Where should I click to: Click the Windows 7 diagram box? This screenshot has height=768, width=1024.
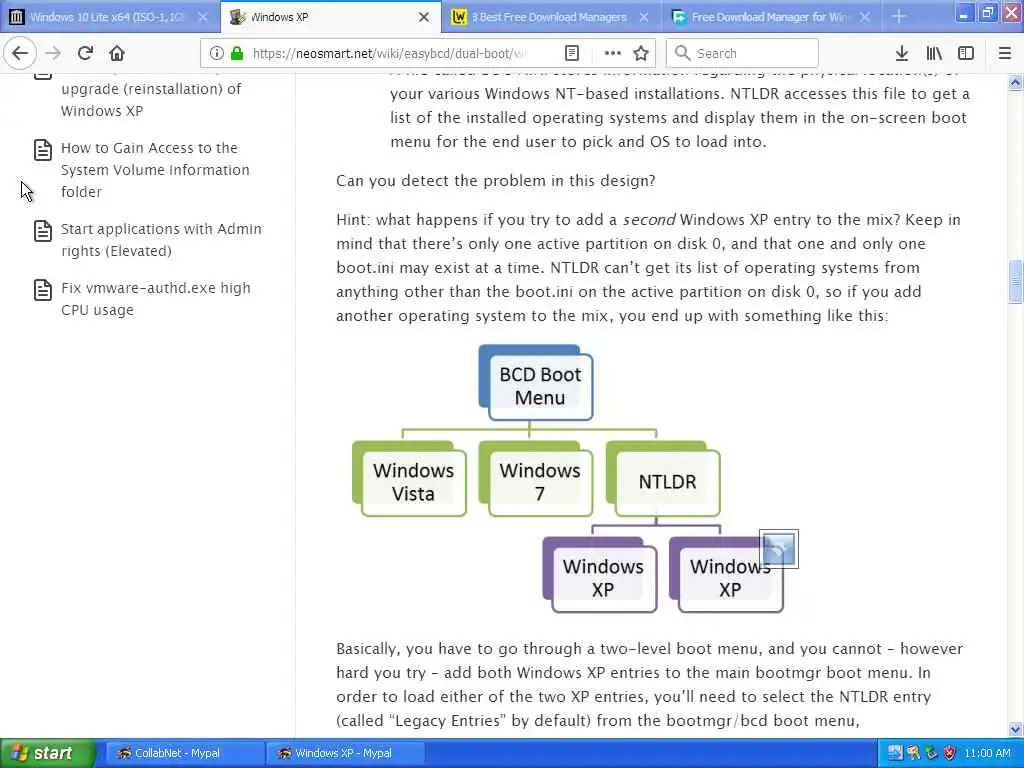pos(536,479)
